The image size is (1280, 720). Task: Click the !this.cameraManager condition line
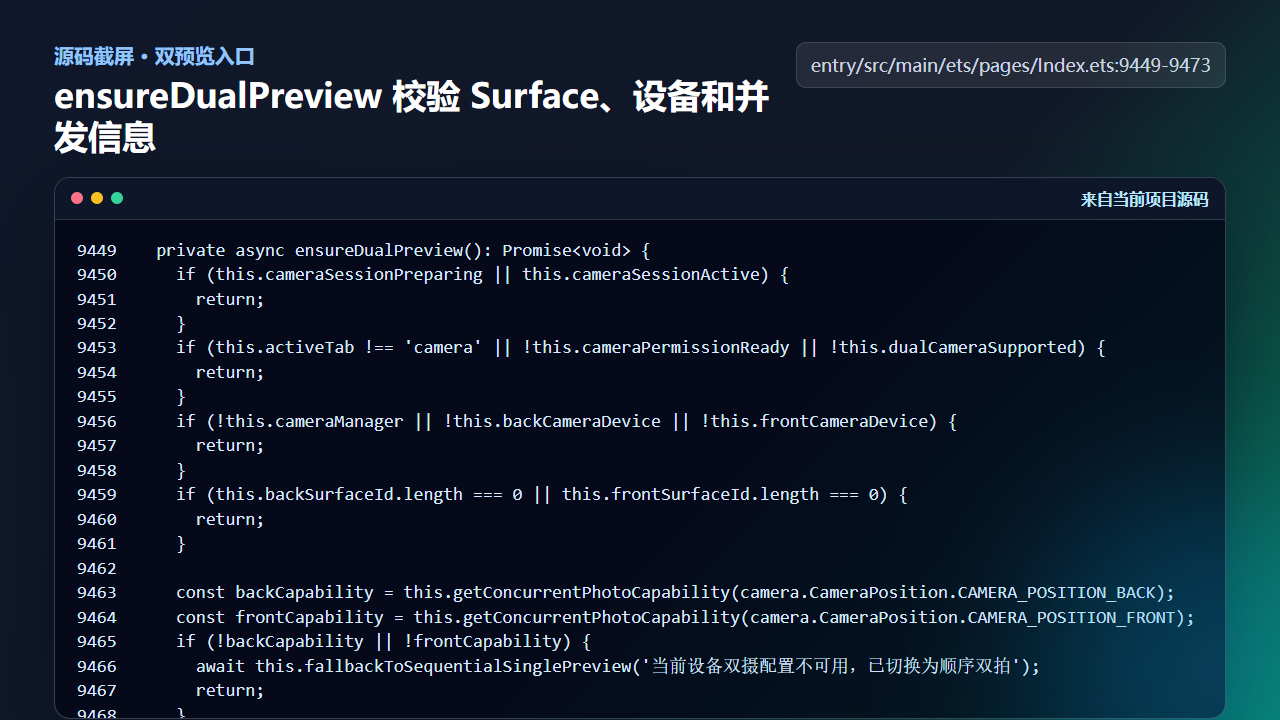[x=566, y=421]
